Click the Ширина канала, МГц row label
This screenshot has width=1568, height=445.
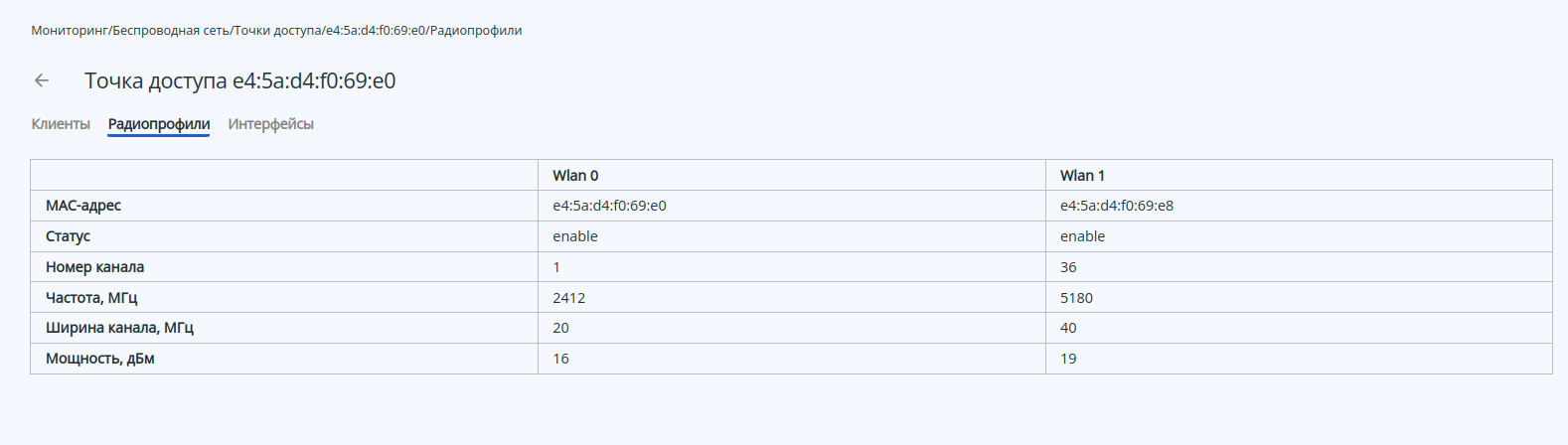coord(119,328)
